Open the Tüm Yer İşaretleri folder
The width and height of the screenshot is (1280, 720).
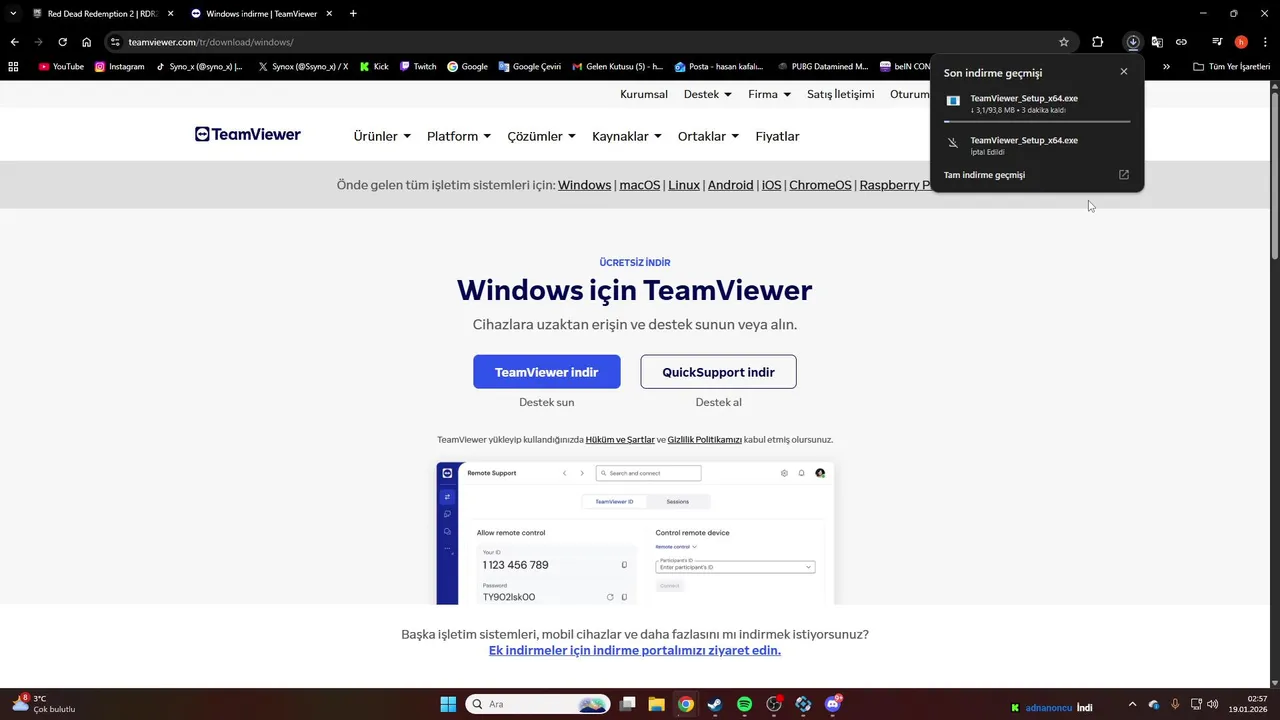pos(1232,67)
